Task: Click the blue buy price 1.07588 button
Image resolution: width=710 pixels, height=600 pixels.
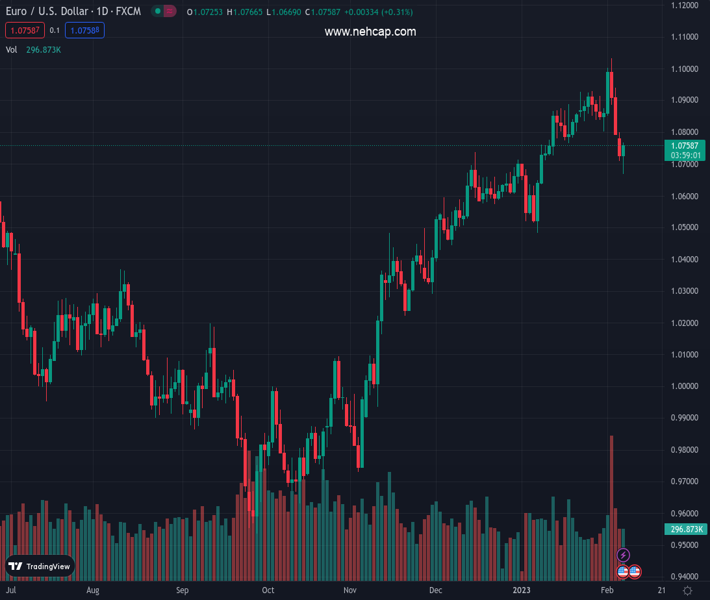Action: click(85, 31)
